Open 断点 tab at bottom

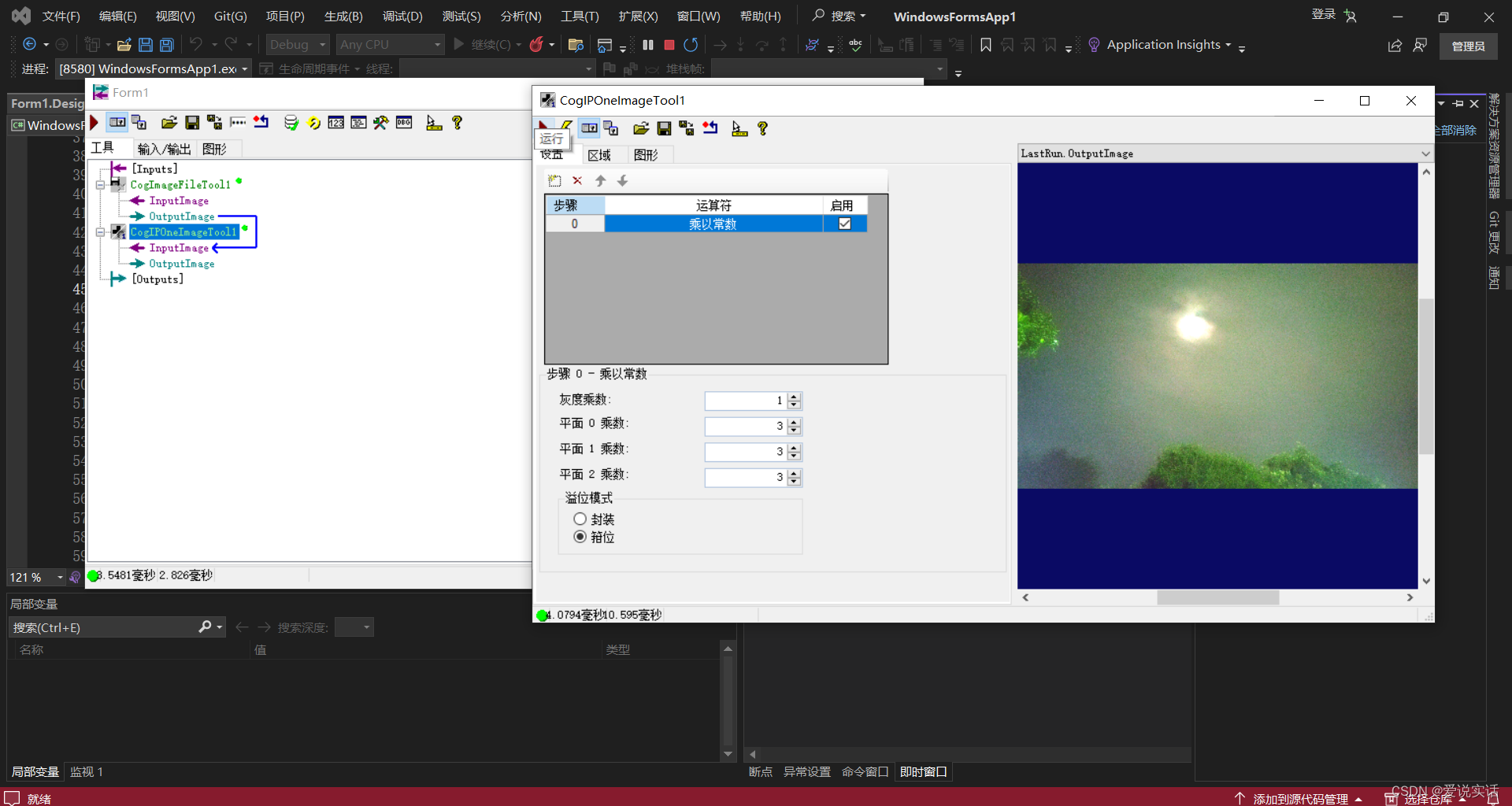point(761,772)
